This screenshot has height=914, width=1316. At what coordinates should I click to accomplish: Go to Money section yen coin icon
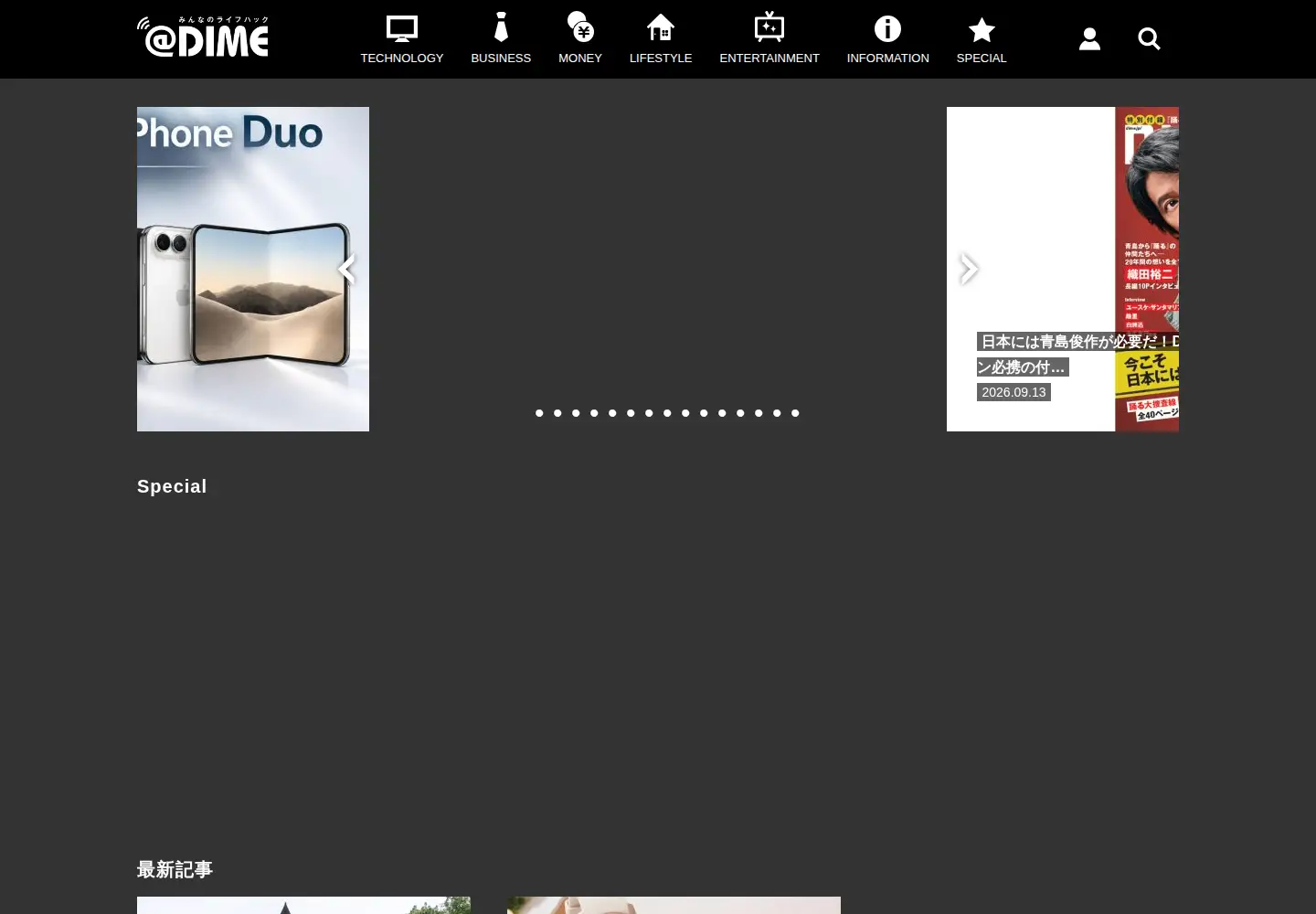point(580,27)
